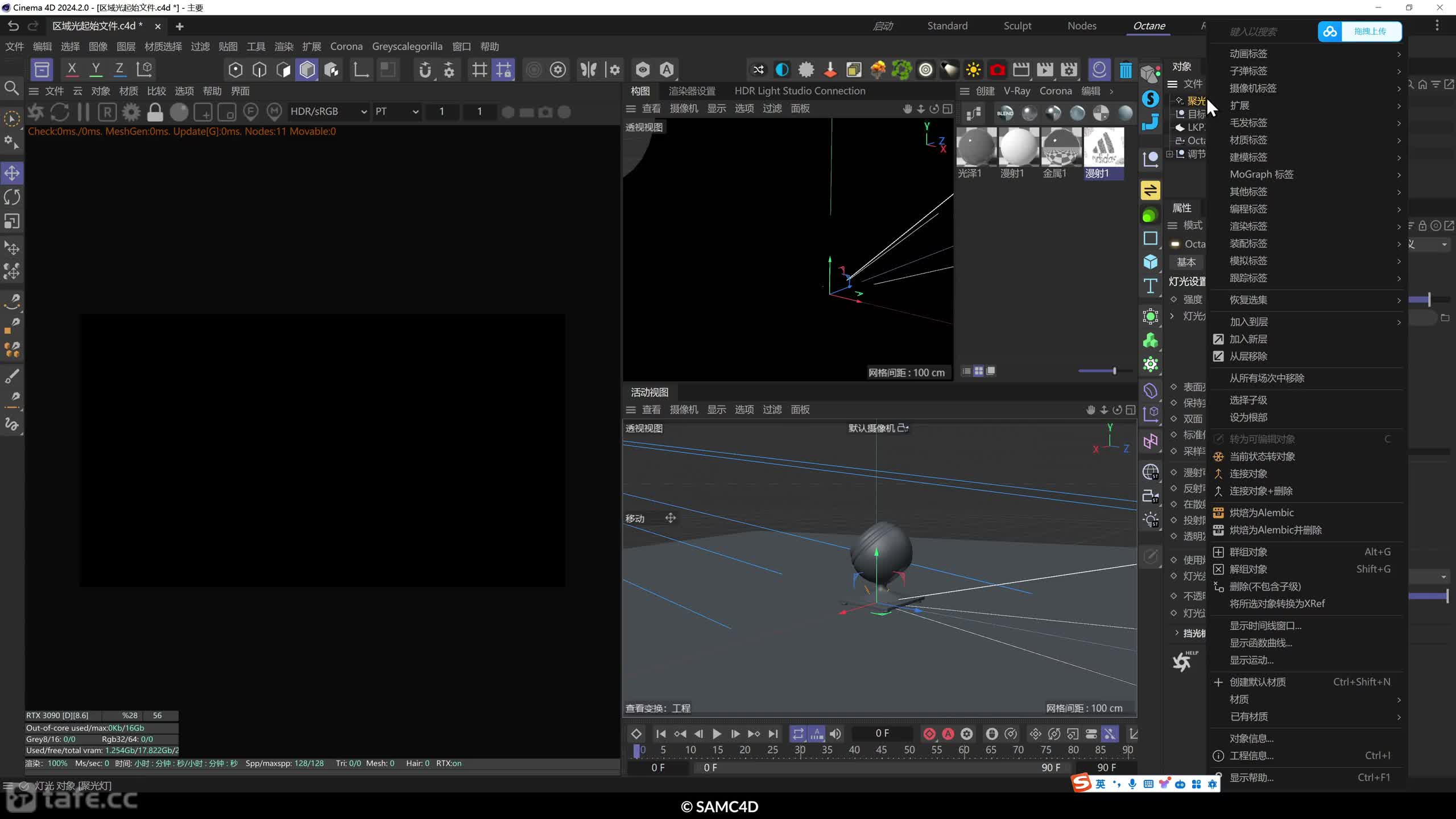Screen dimensions: 1456x819
Task: Open the Corona menu in menu bar
Action: [x=346, y=46]
